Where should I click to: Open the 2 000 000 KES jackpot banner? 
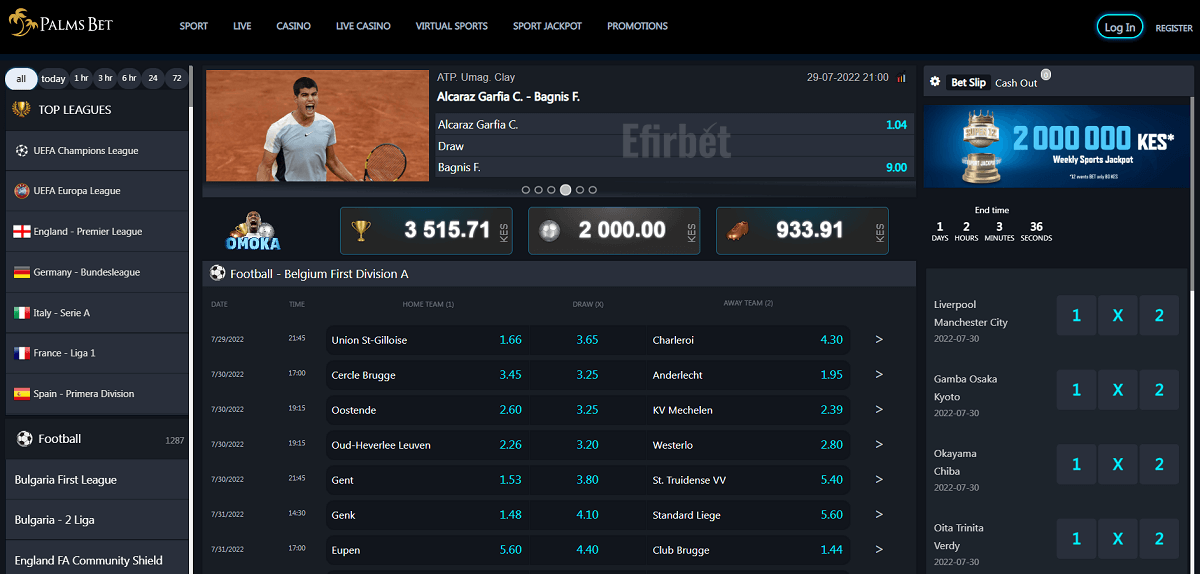coord(1056,146)
